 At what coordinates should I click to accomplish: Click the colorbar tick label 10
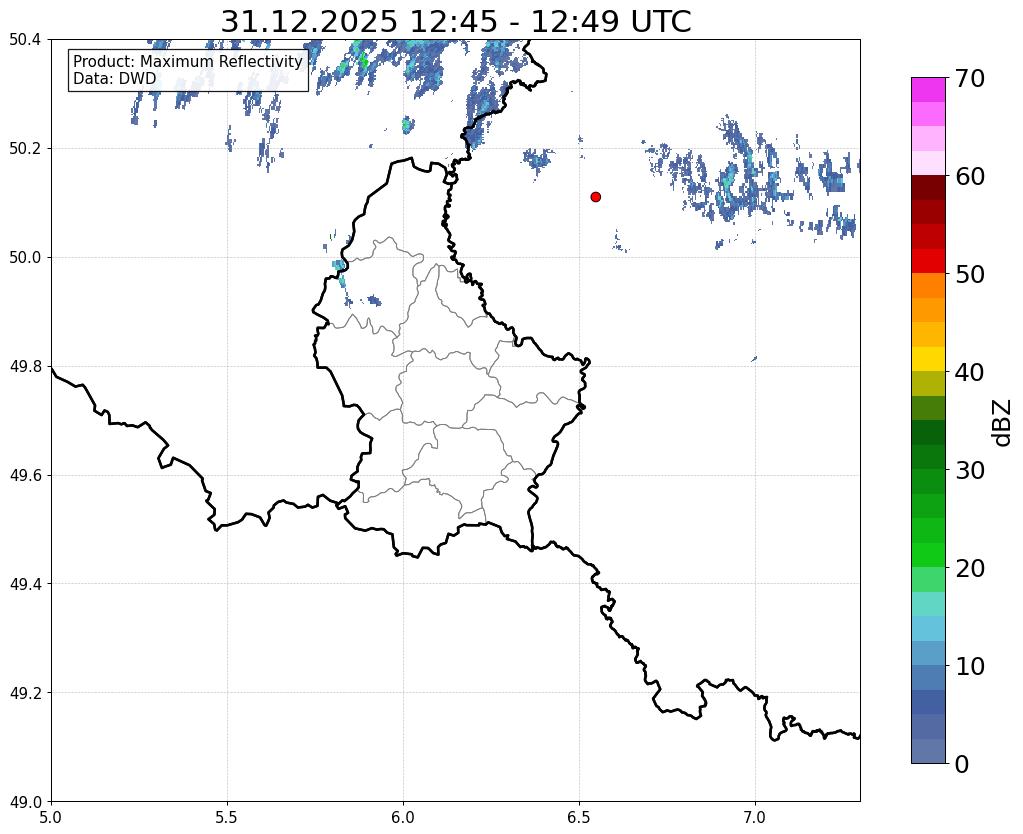coord(970,666)
